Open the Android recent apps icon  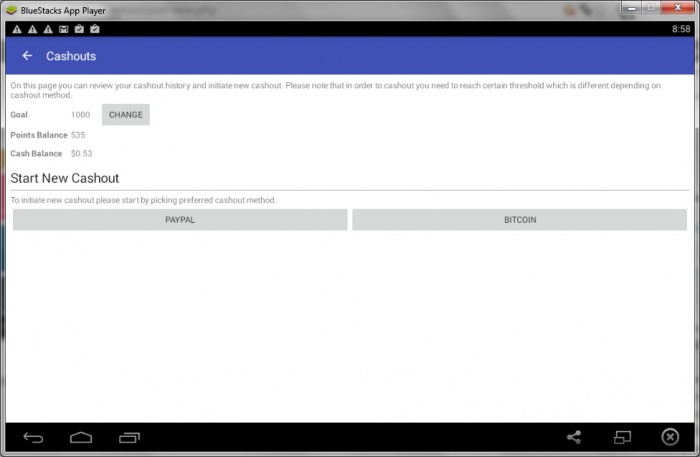tap(129, 438)
